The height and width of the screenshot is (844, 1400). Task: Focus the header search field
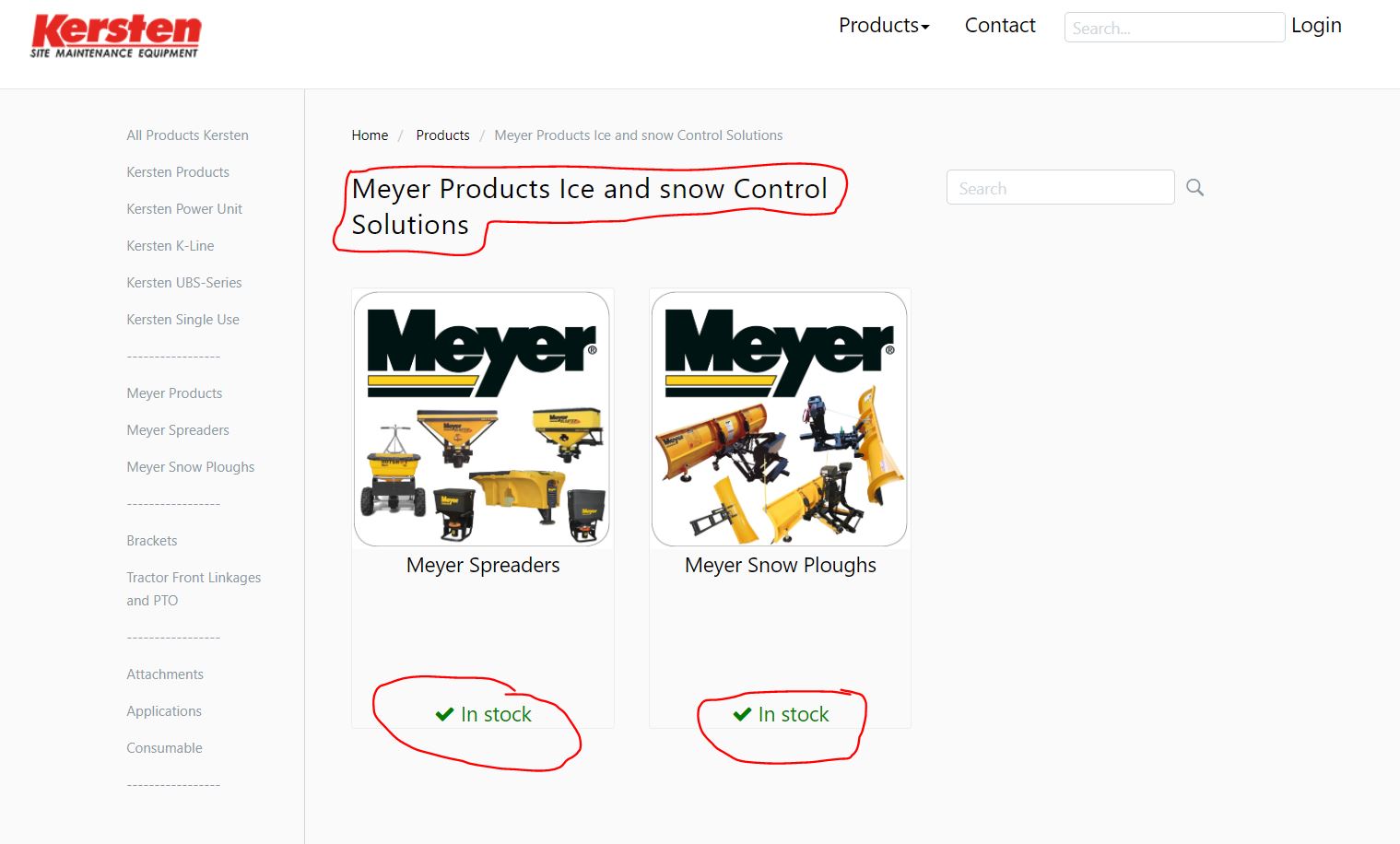pos(1174,28)
